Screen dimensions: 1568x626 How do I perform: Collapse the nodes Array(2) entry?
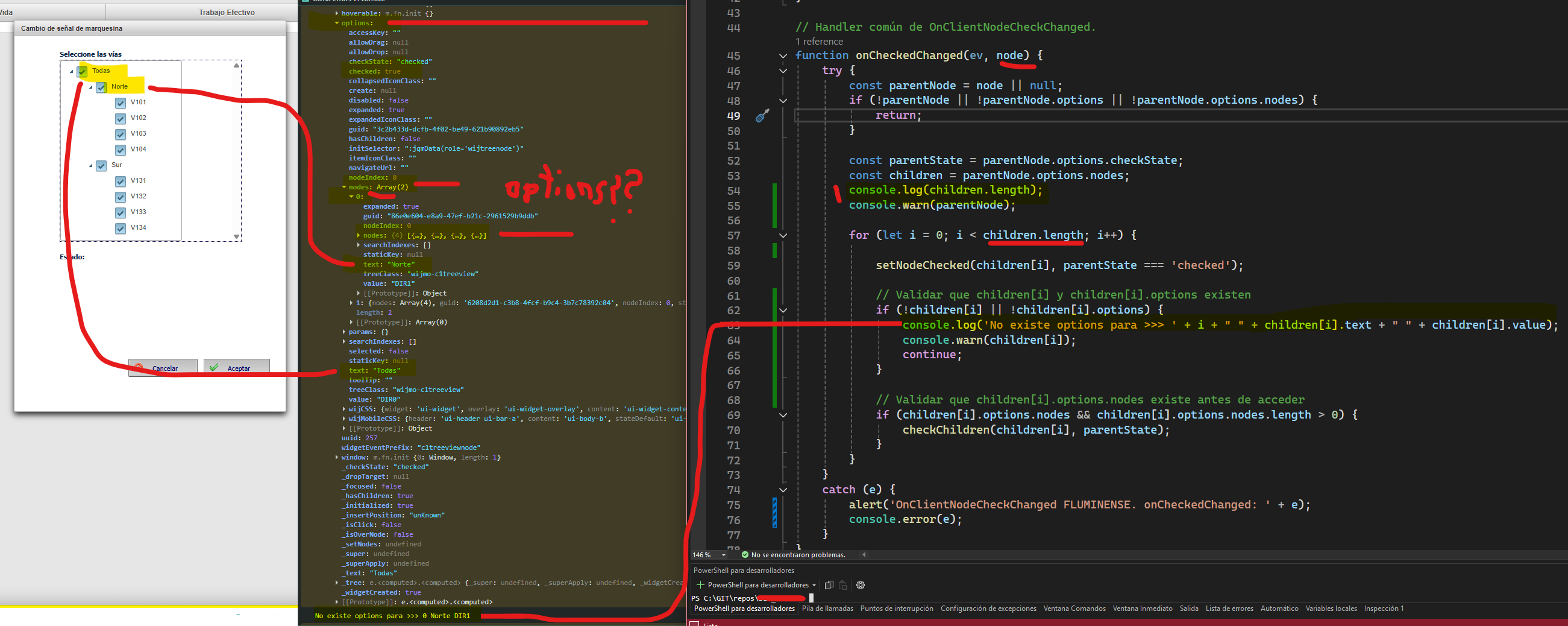(344, 188)
